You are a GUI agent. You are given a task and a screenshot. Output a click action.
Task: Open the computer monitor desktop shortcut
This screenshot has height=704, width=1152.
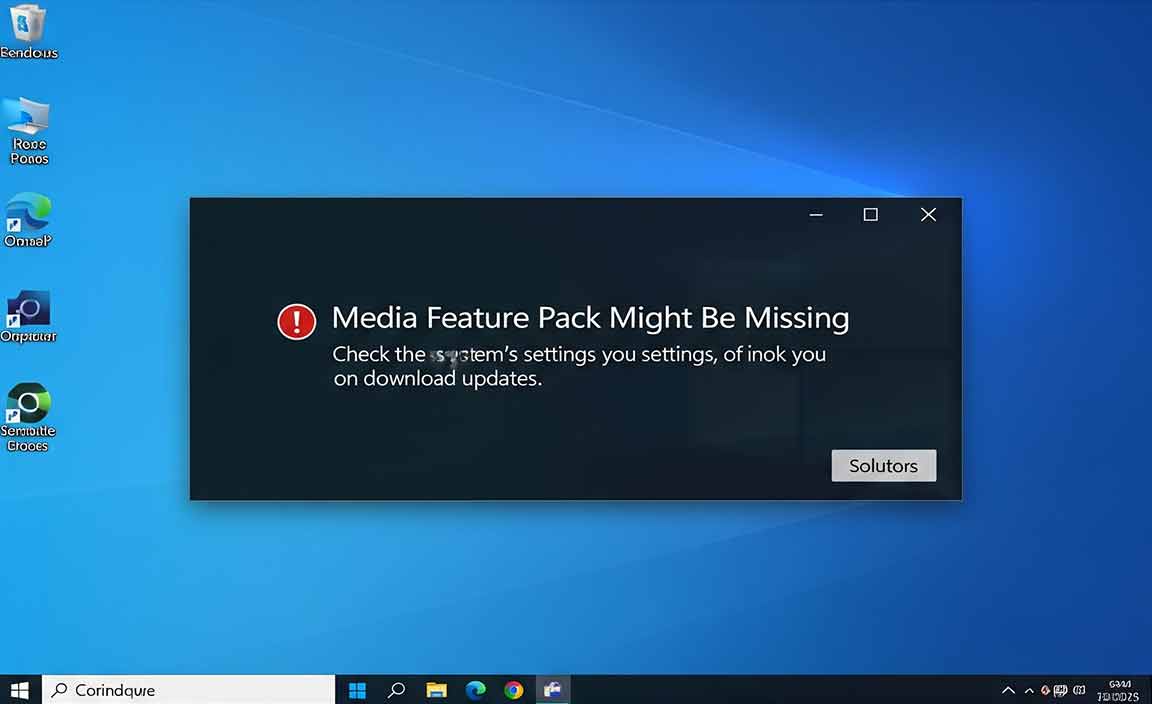pos(28,117)
